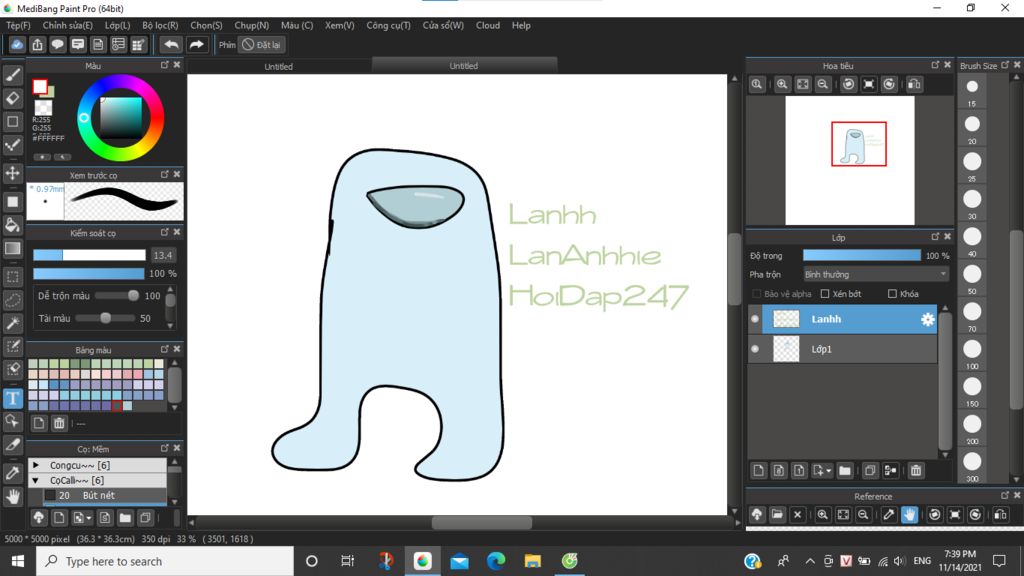This screenshot has height=576, width=1024.
Task: Open the Công cụ(T) menu
Action: (389, 25)
